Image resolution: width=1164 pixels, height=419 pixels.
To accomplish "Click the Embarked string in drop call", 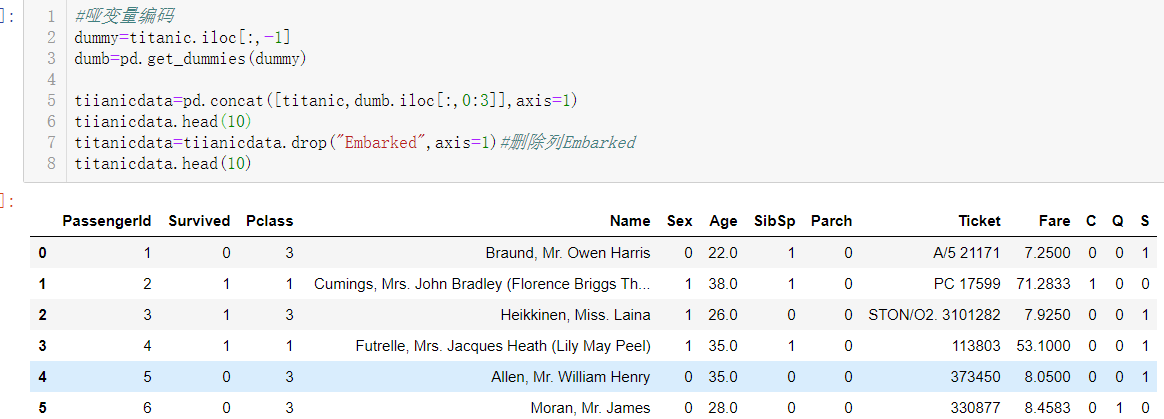I will tap(383, 142).
